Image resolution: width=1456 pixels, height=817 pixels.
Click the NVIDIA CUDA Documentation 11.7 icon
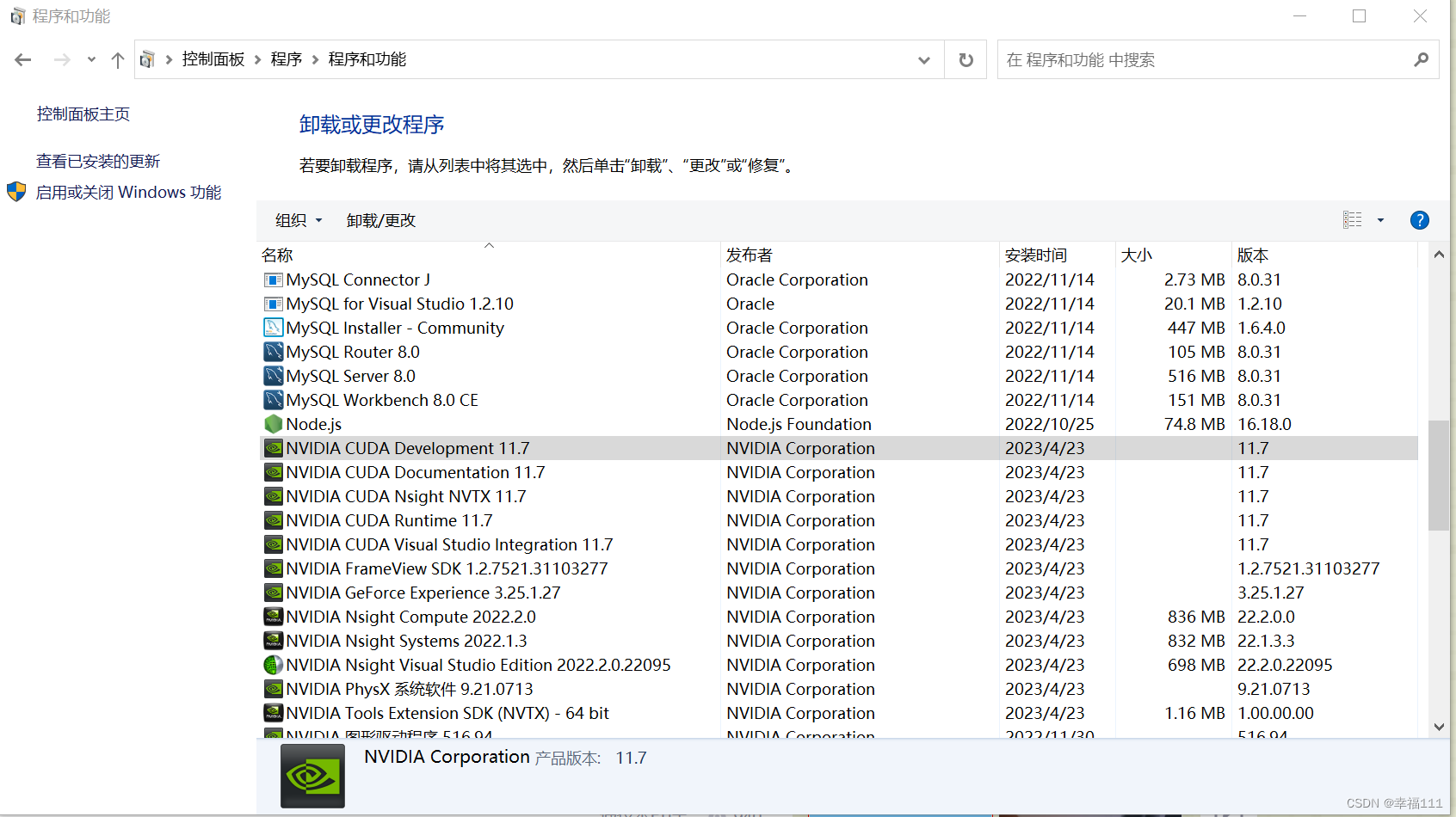click(x=273, y=472)
